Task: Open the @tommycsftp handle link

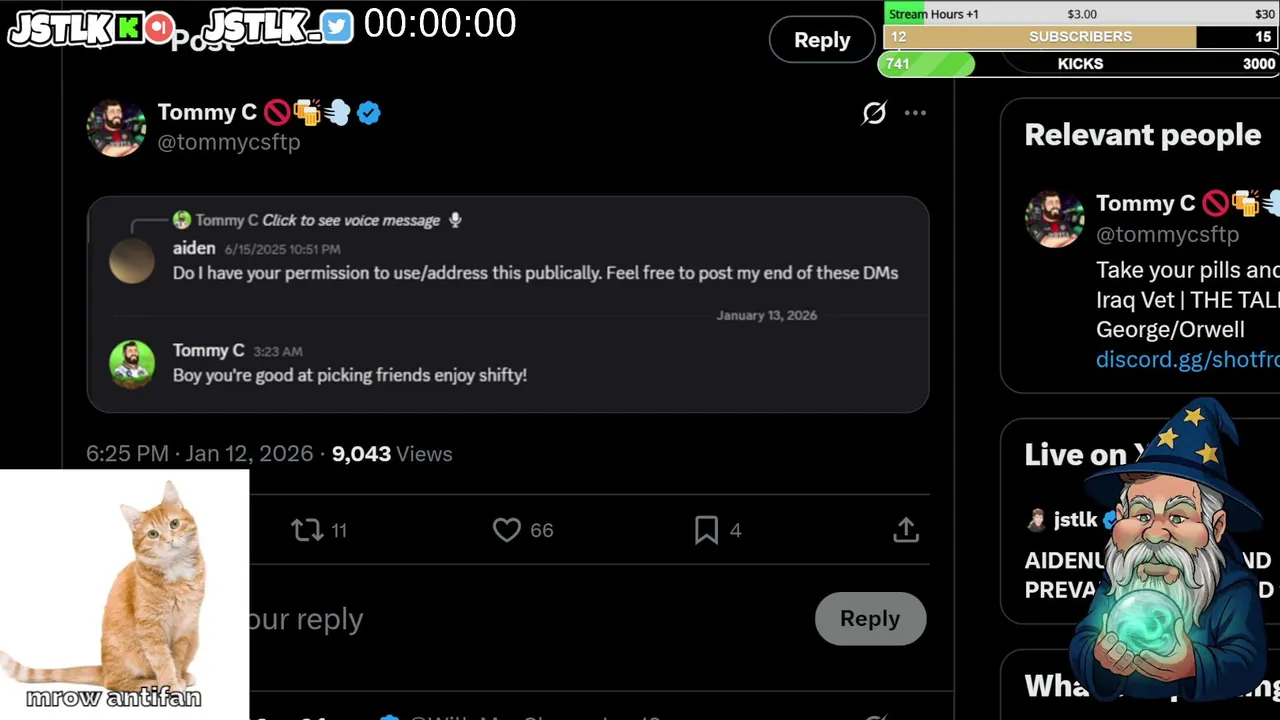Action: point(229,142)
